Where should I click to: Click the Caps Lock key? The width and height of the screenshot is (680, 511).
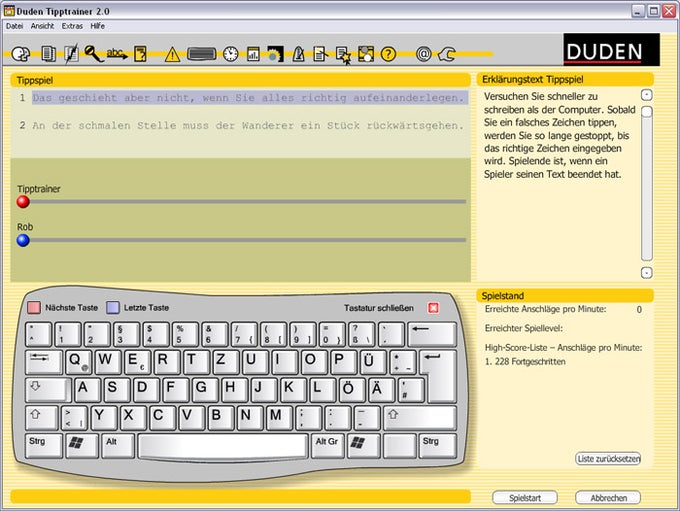tap(48, 389)
